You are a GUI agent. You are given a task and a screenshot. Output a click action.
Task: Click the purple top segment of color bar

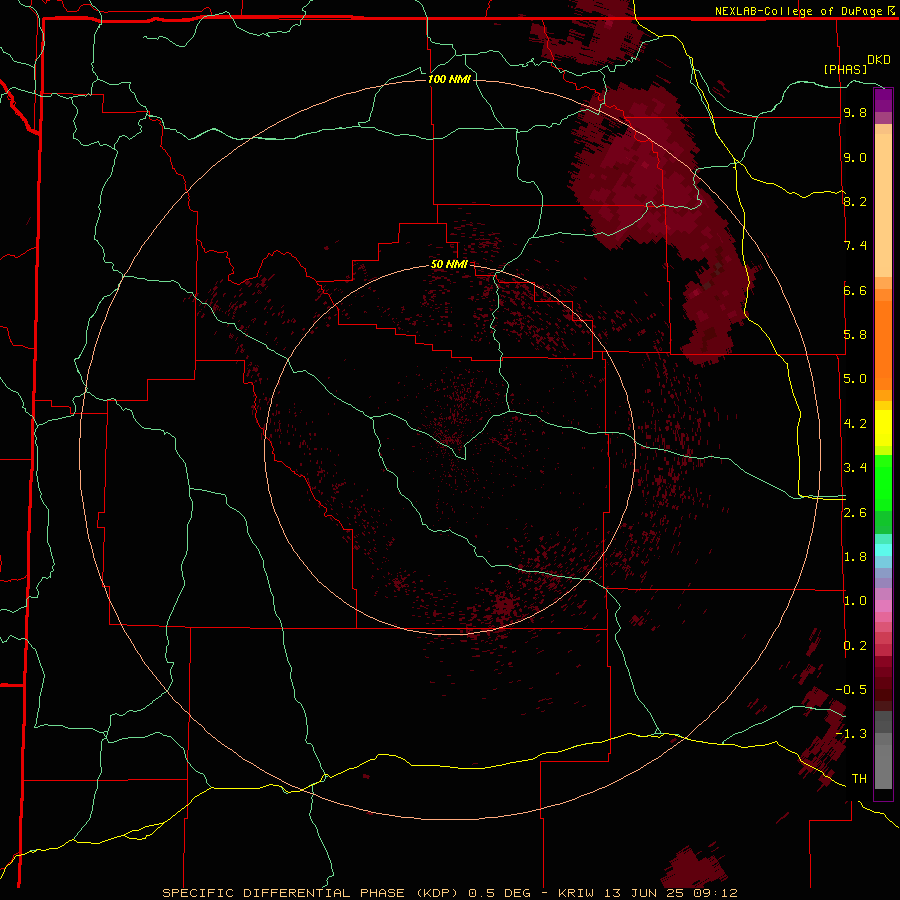[883, 100]
